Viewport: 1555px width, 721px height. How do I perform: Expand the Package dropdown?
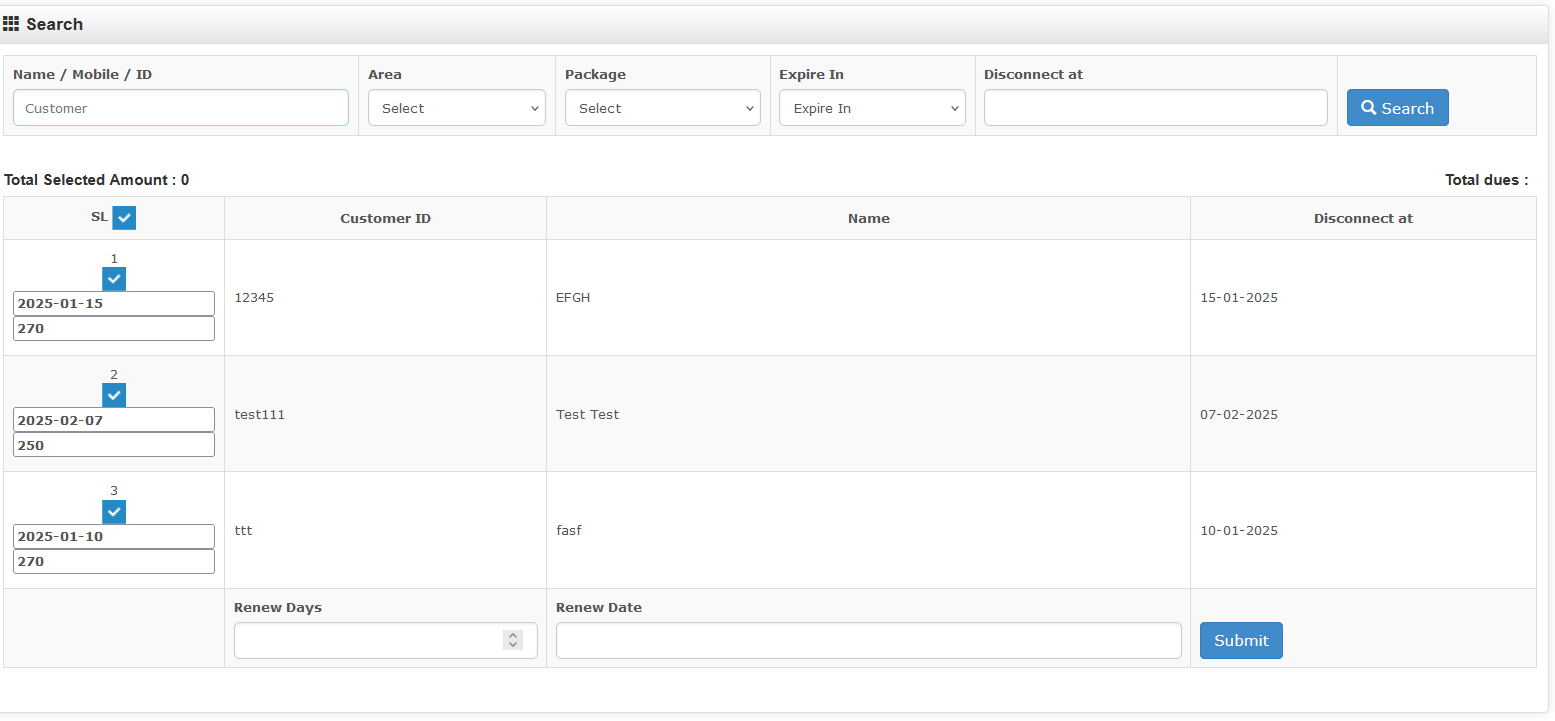click(x=662, y=108)
